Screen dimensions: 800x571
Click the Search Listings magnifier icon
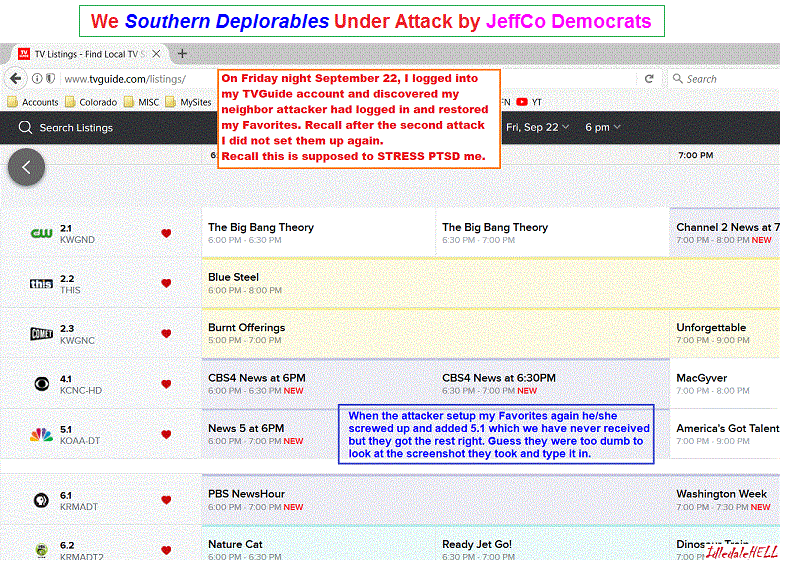[25, 128]
